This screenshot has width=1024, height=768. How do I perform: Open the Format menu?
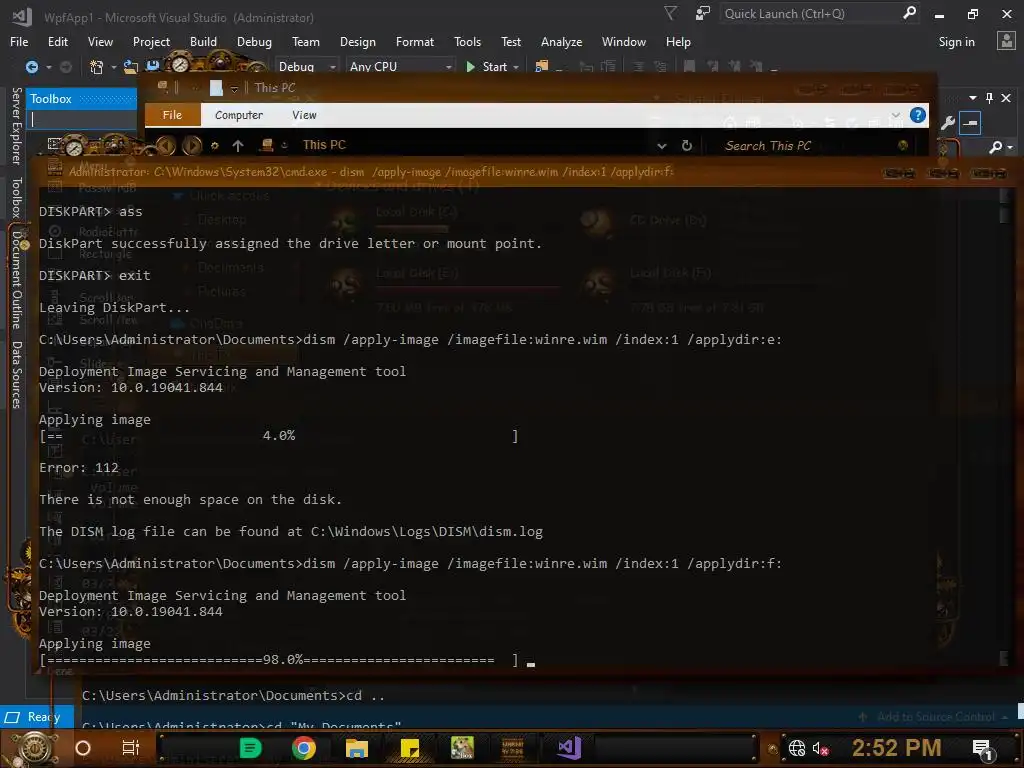coord(414,42)
